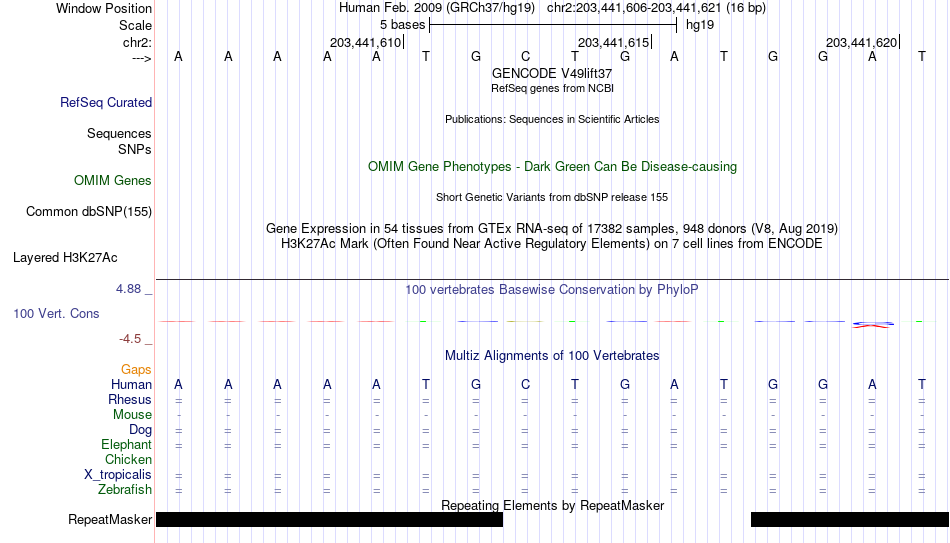Click the 203,441,610 position marker
The width and height of the screenshot is (950, 543).
367,42
